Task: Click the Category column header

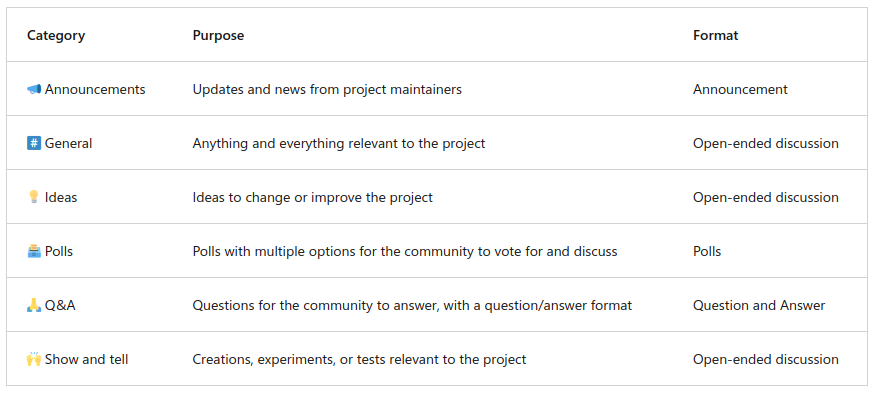Action: [x=56, y=35]
